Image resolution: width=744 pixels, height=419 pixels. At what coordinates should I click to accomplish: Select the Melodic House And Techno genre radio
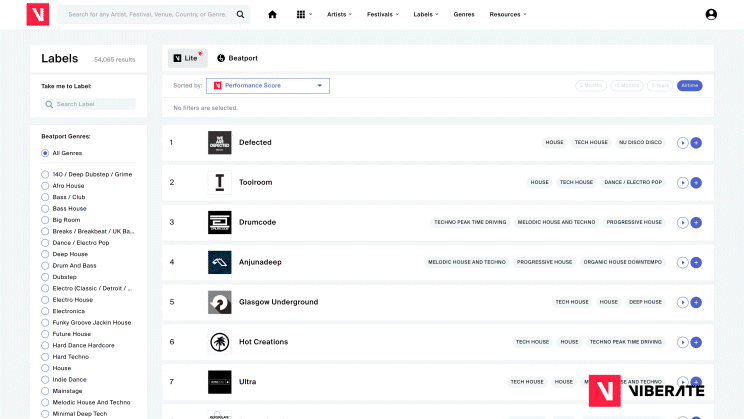[x=45, y=402]
